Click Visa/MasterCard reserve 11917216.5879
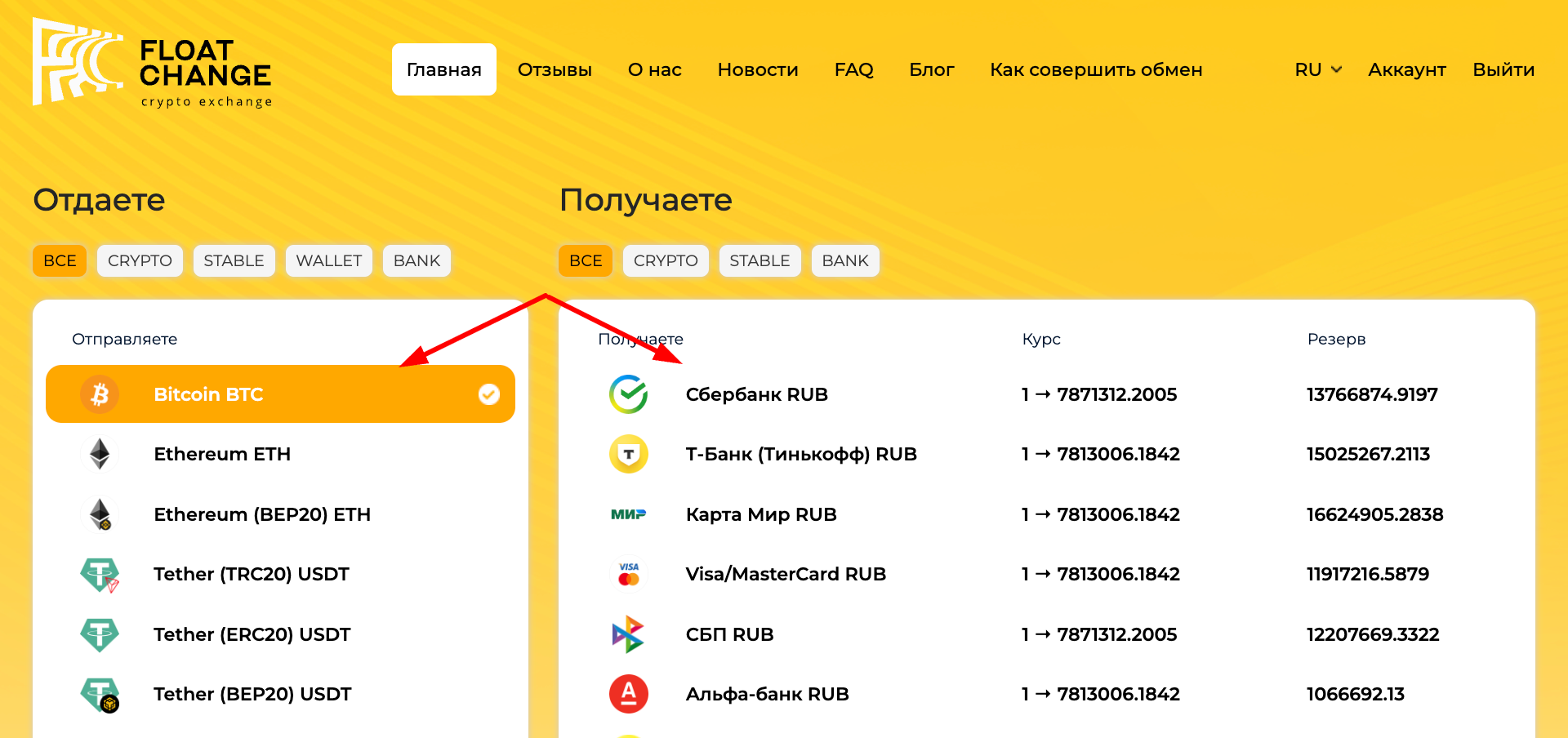1568x738 pixels. [x=1368, y=574]
